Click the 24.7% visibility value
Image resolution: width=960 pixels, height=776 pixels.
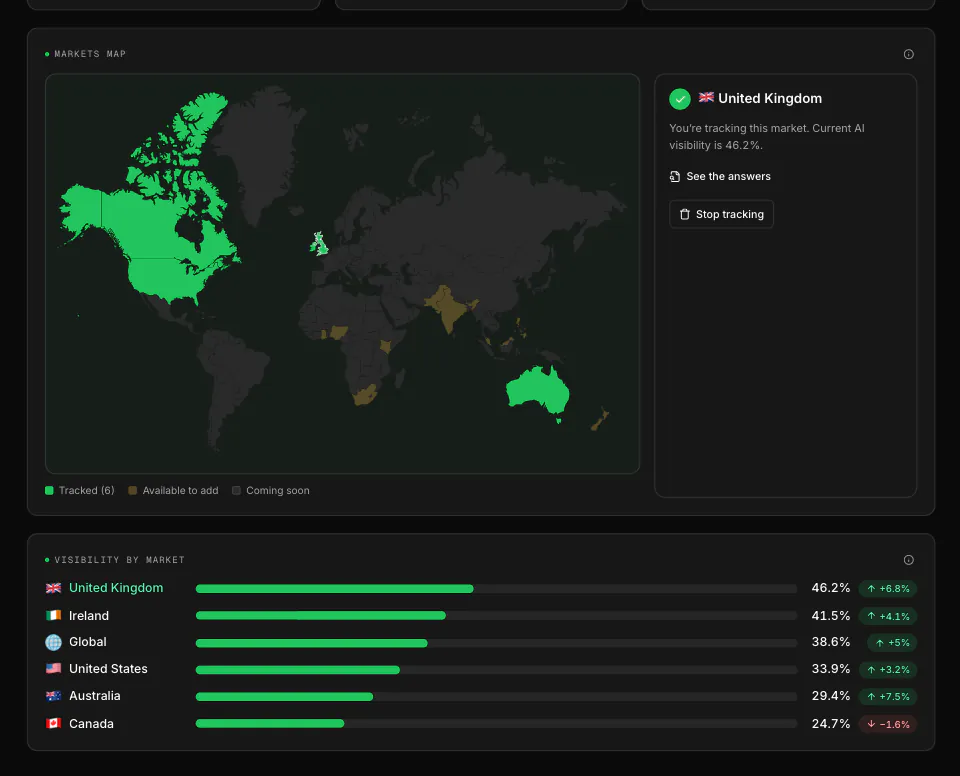pos(831,723)
